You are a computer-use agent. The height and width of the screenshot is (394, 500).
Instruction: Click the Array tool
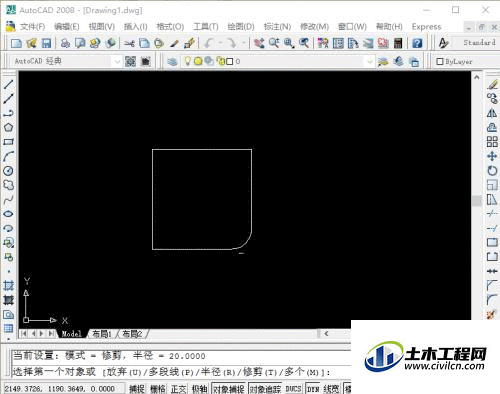click(492, 142)
